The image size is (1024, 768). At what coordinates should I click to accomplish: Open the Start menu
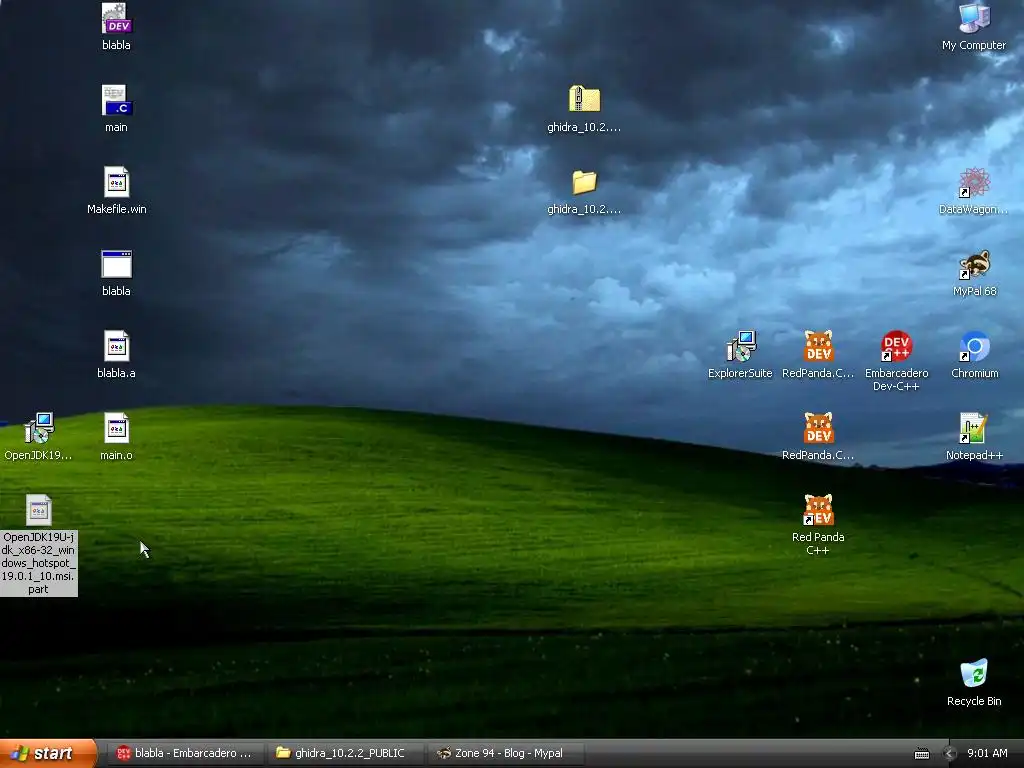(x=48, y=753)
